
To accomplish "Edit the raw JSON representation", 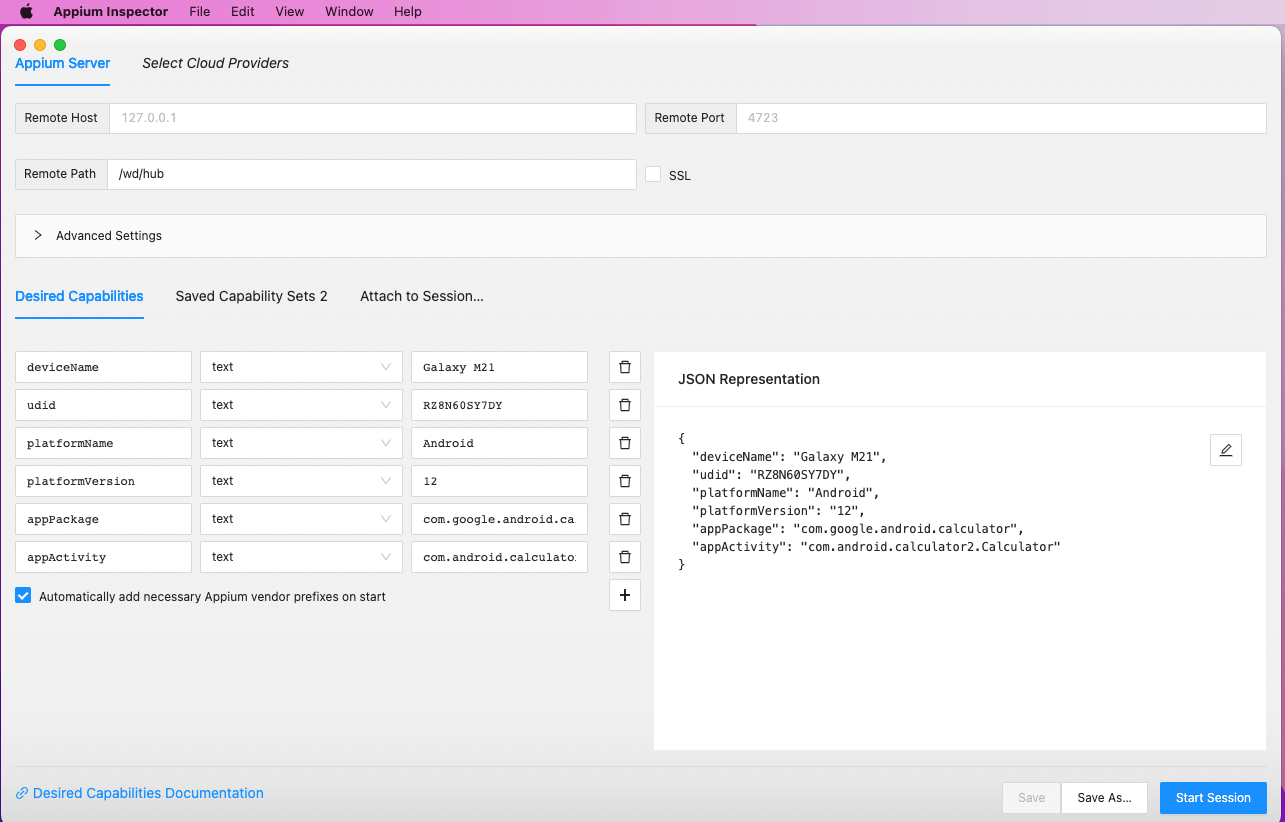I will coord(1225,450).
